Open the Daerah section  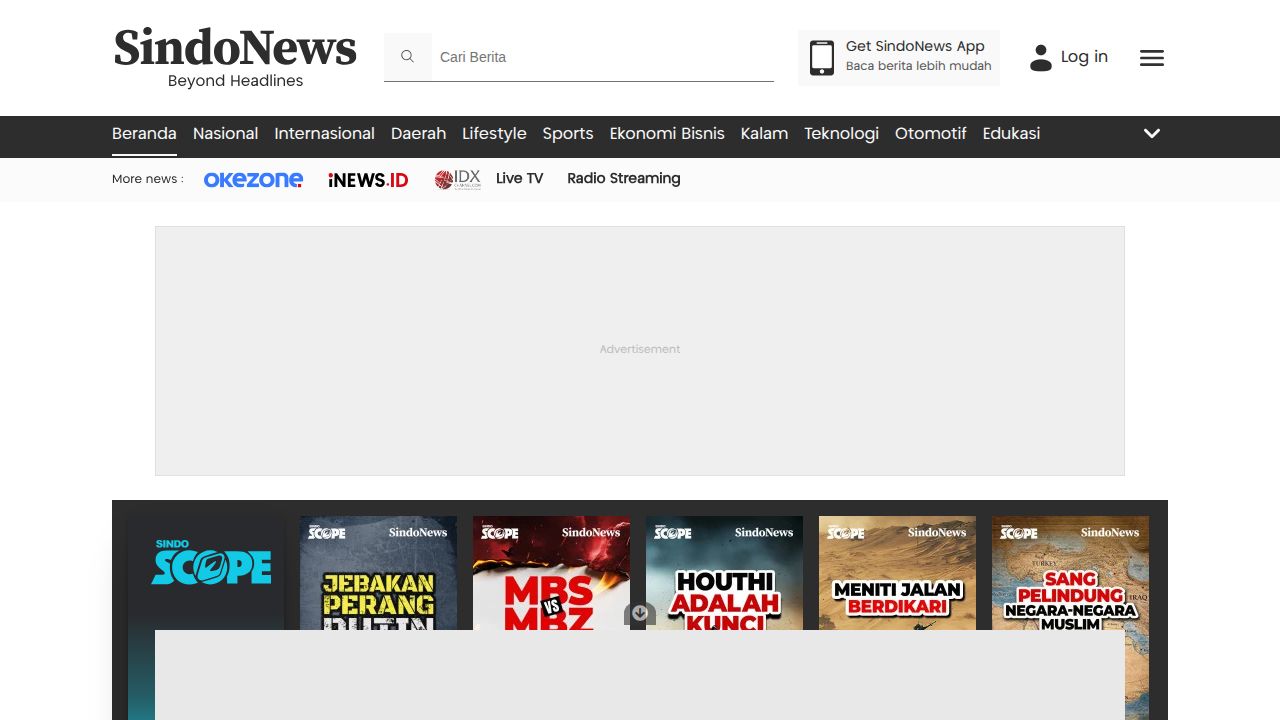tap(418, 134)
